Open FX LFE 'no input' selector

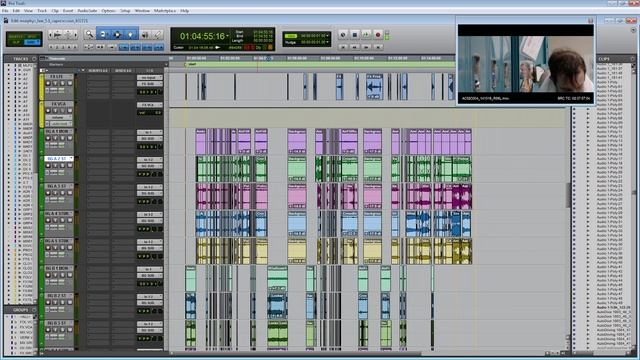[149, 78]
